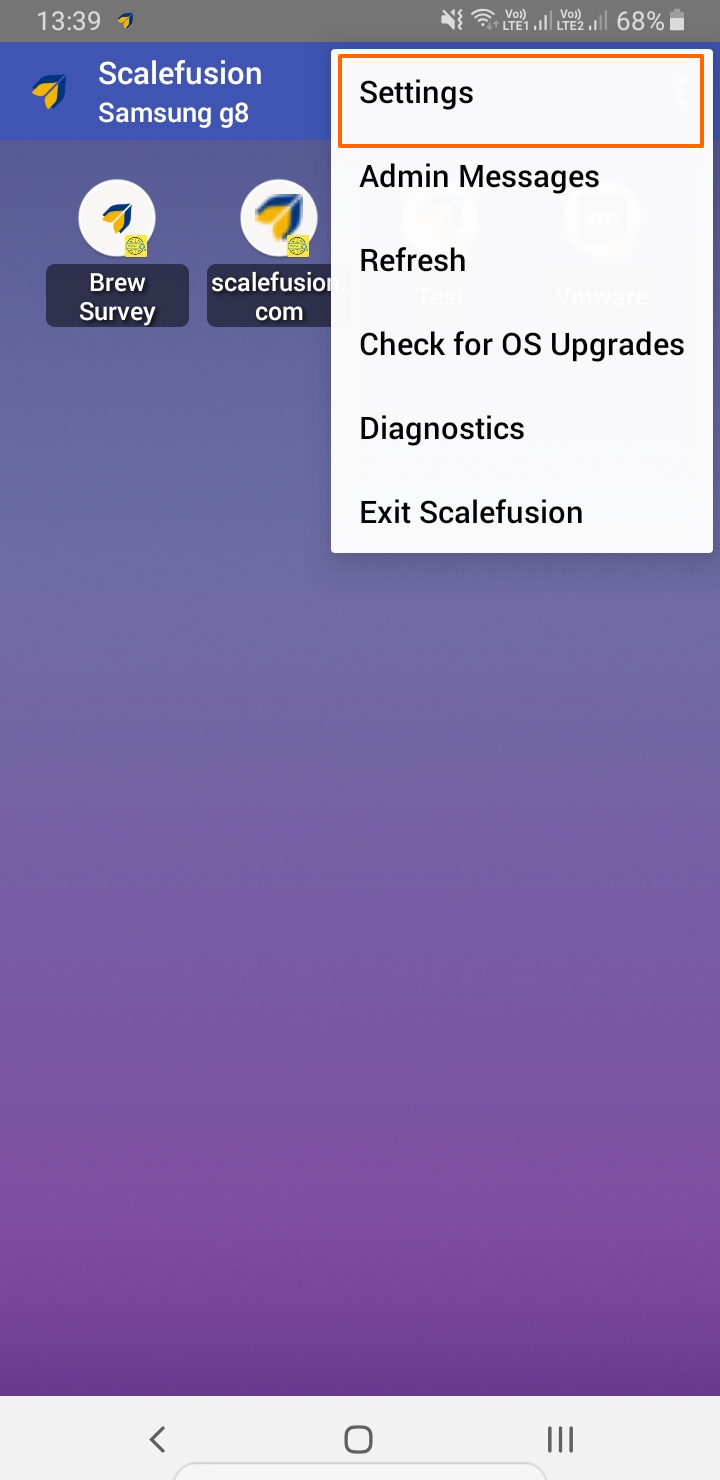Tap the Wi-Fi status icon
This screenshot has width=720, height=1480.
(x=485, y=20)
